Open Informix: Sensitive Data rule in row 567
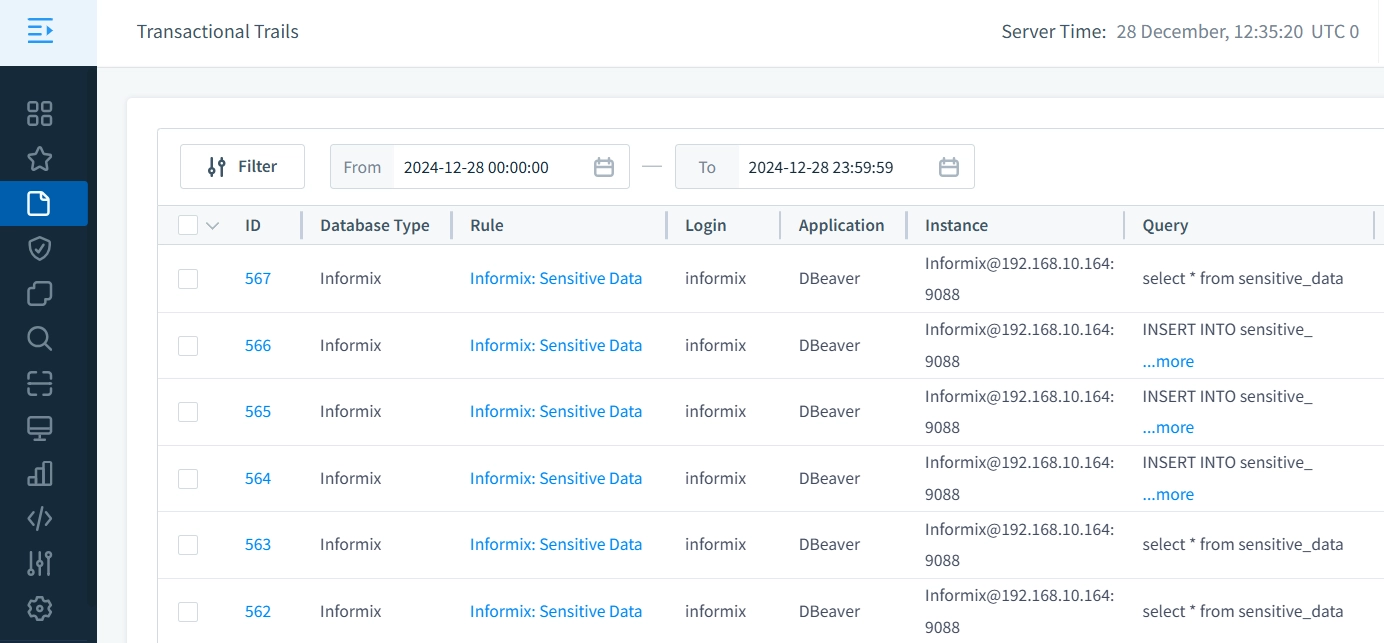1384x643 pixels. [556, 279]
